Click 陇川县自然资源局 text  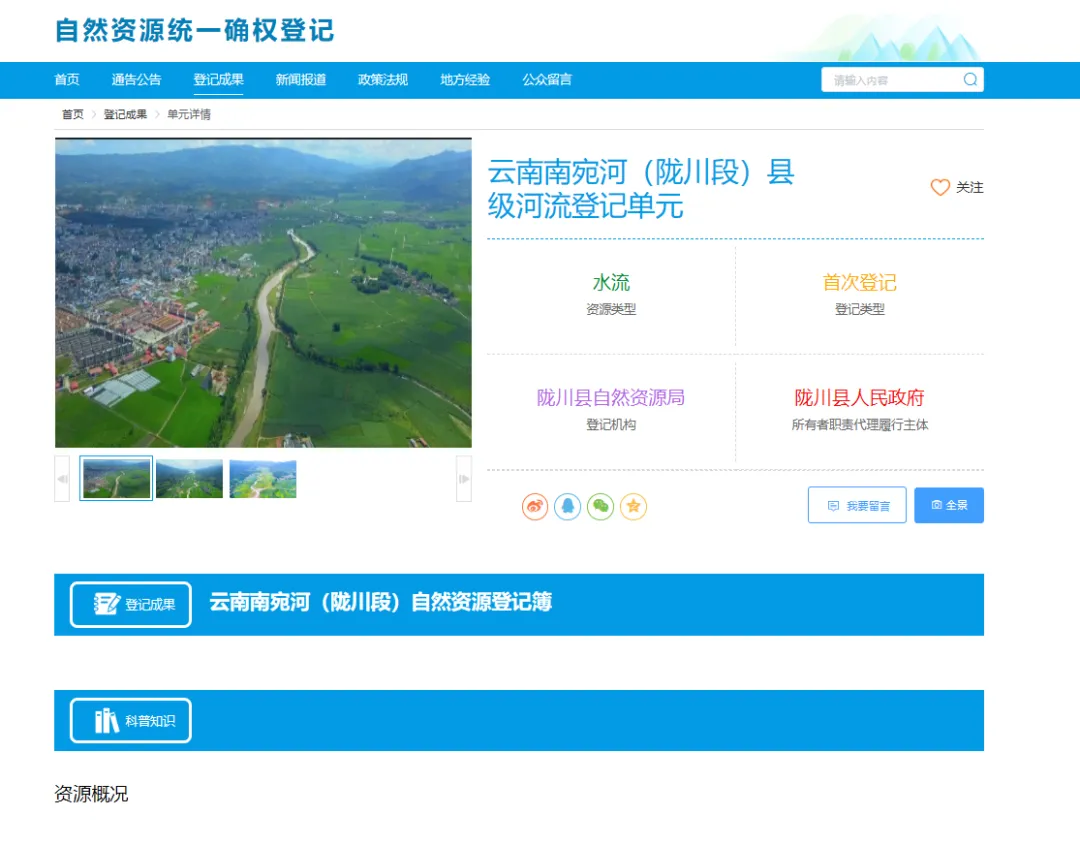[x=610, y=398]
